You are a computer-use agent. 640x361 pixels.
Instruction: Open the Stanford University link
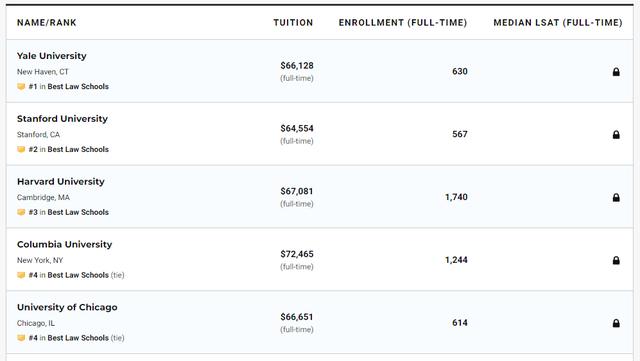pos(62,119)
